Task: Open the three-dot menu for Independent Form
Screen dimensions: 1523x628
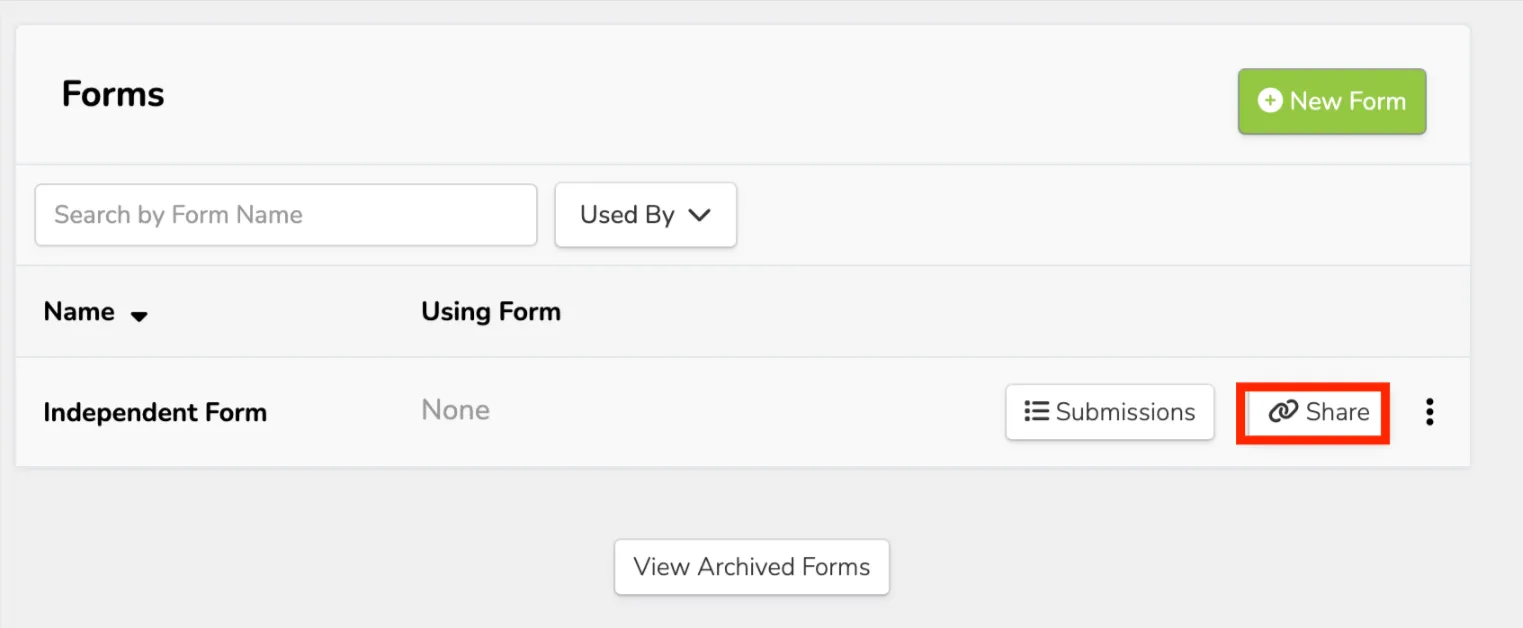Action: (x=1430, y=412)
